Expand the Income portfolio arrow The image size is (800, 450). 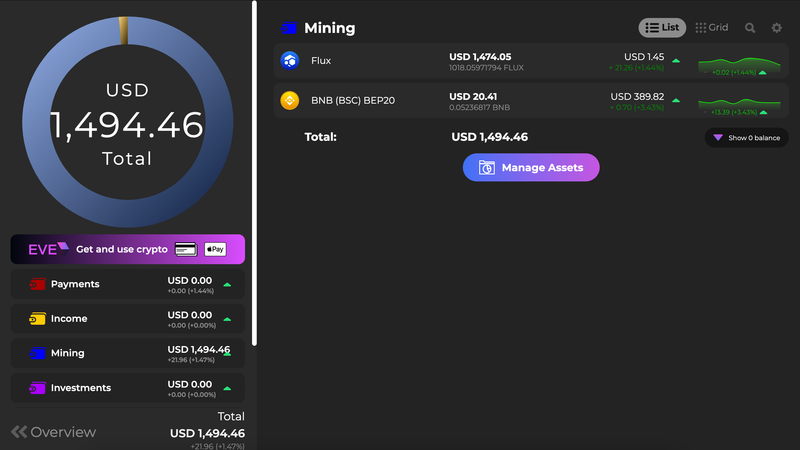click(x=227, y=320)
